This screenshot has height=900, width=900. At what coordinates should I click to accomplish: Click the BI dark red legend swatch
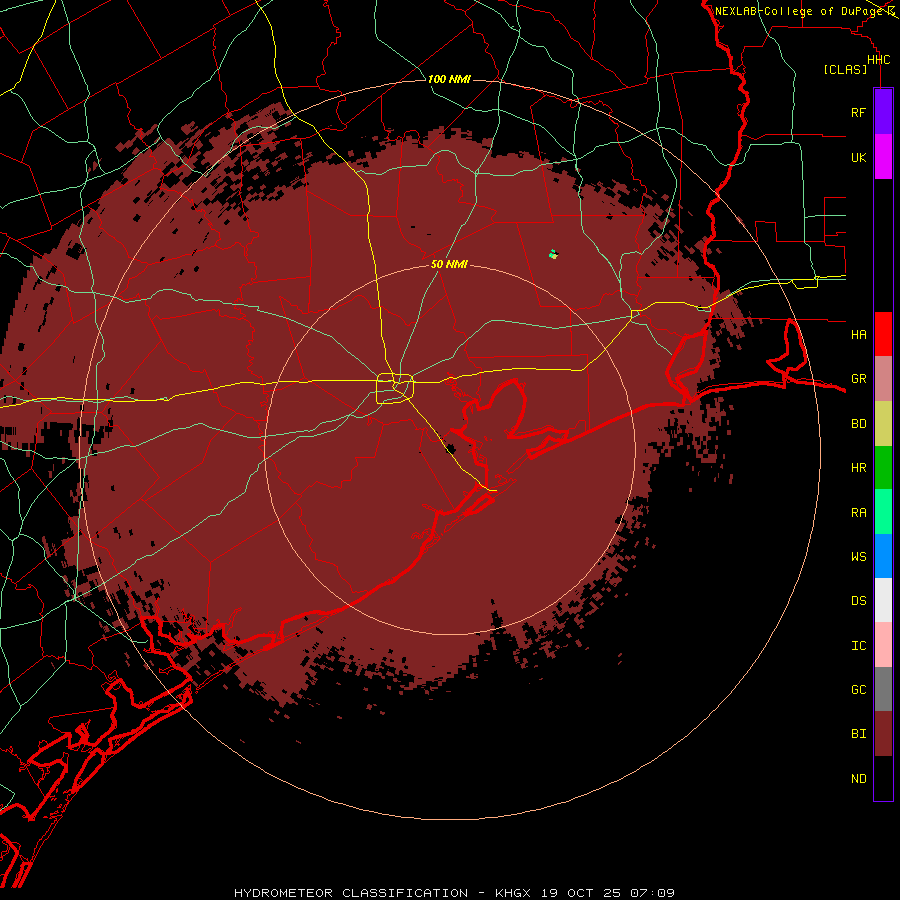pos(883,734)
